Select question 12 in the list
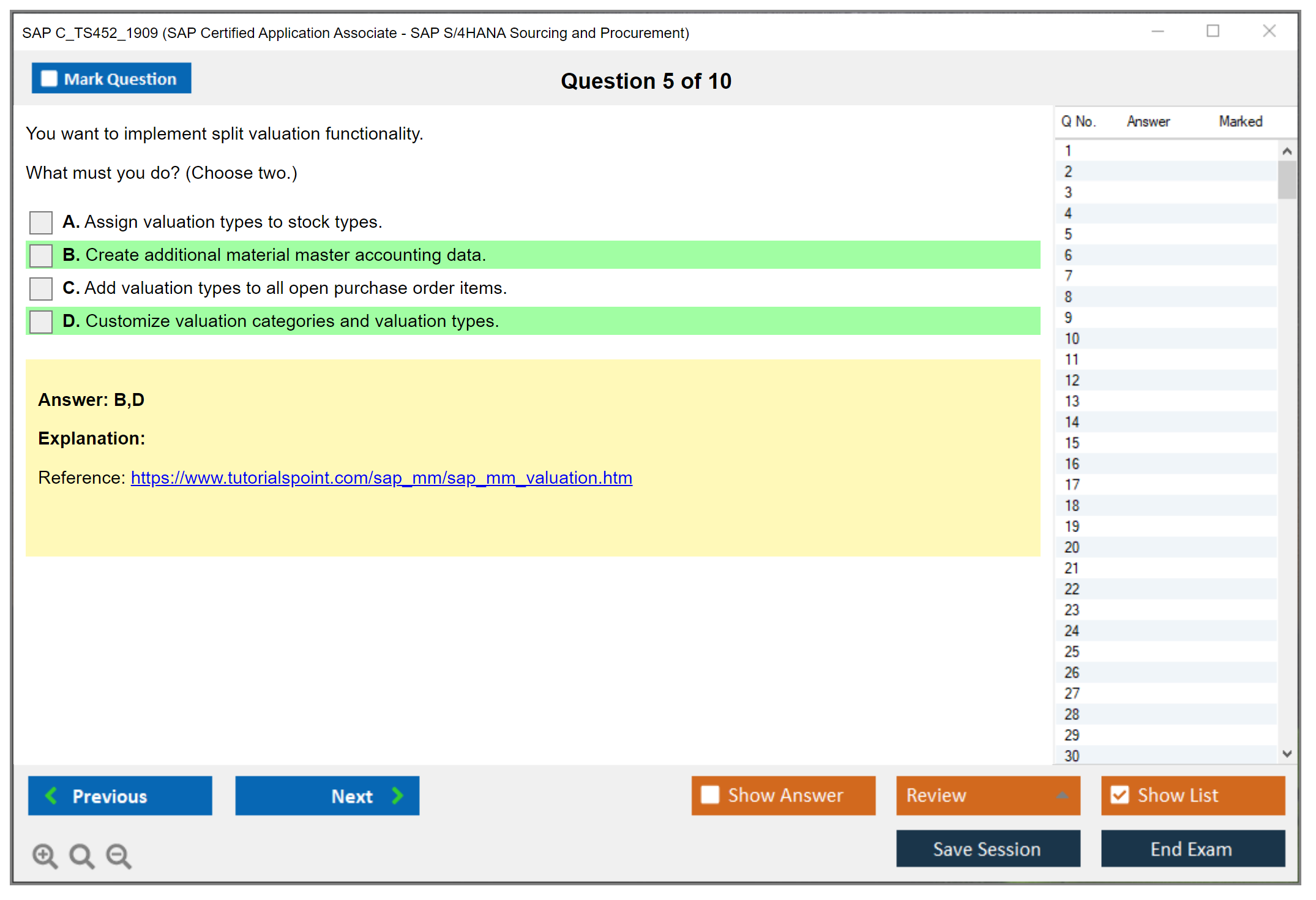 1072,380
